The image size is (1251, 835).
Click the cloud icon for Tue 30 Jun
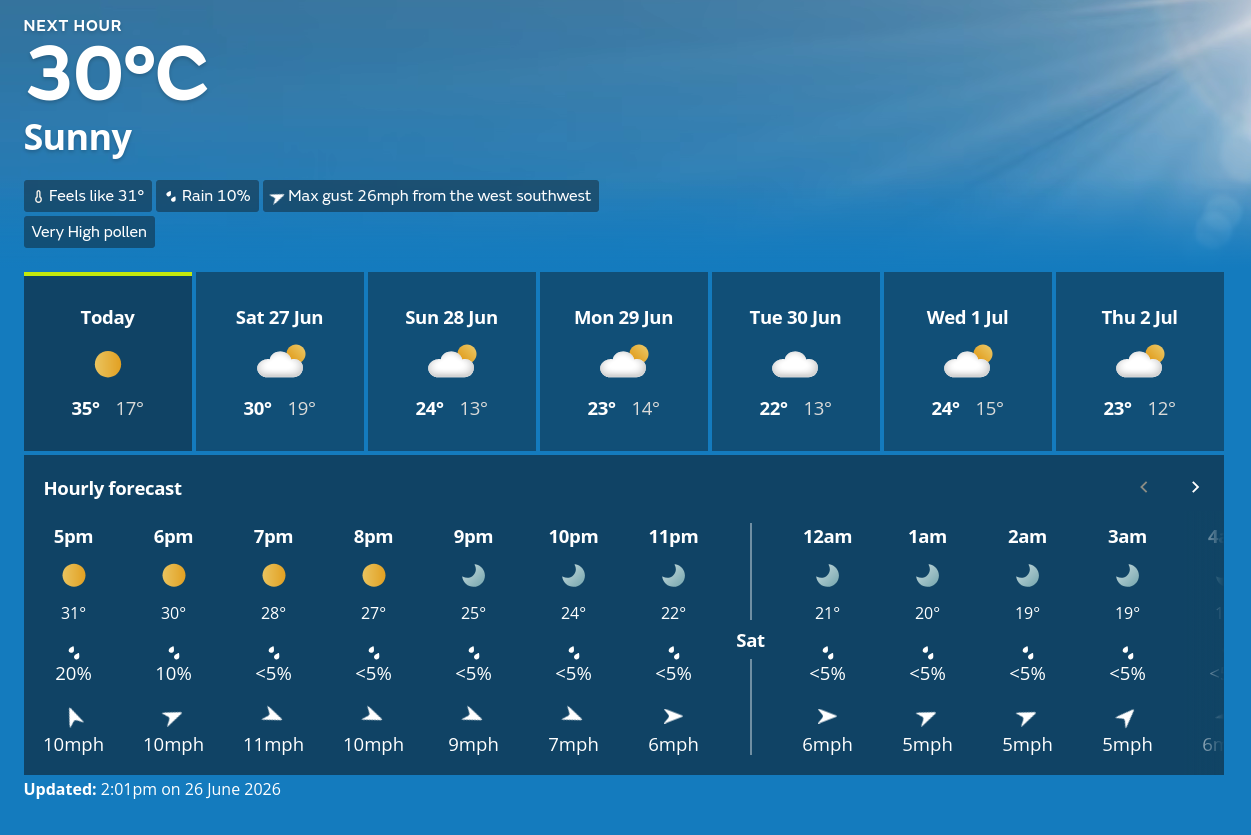(x=796, y=364)
